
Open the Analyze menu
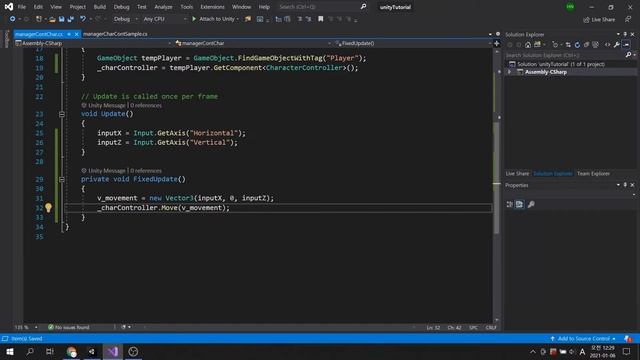pyautogui.click(x=163, y=7)
